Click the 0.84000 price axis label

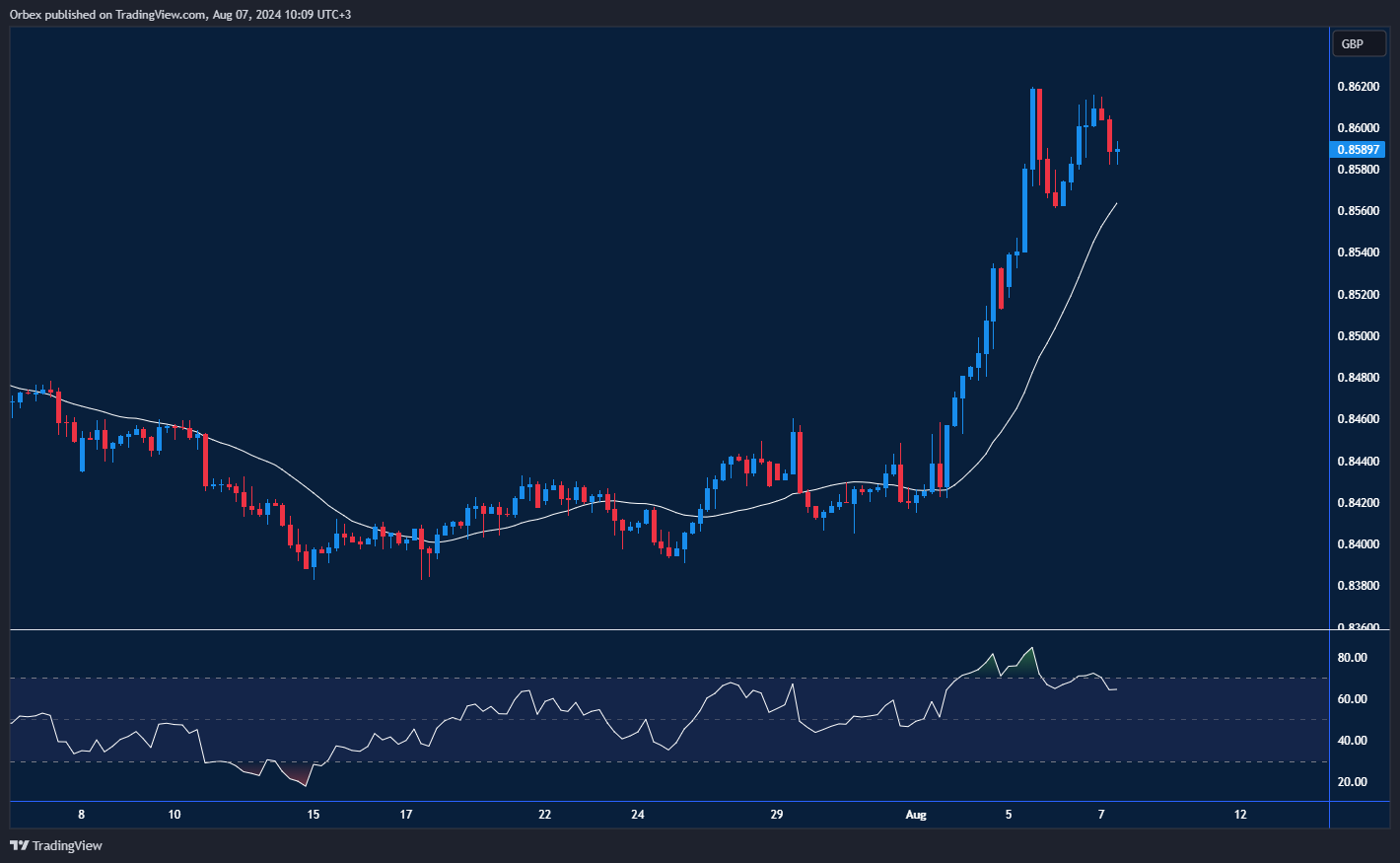1358,544
